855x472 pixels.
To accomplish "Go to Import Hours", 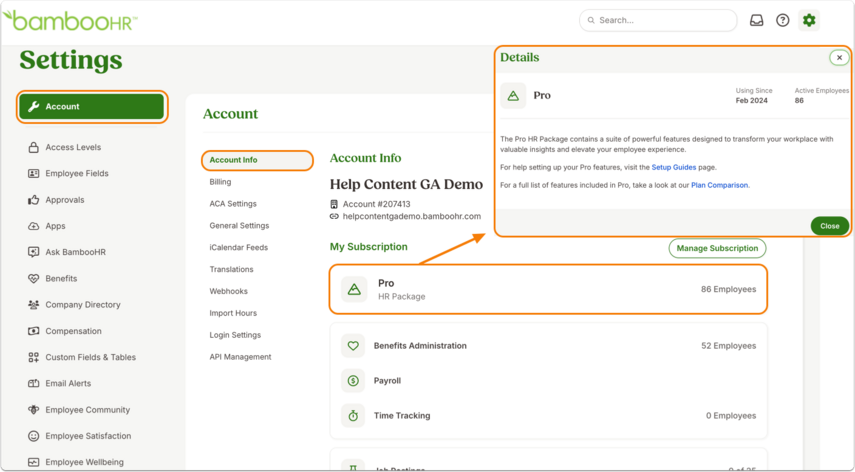I will [233, 313].
